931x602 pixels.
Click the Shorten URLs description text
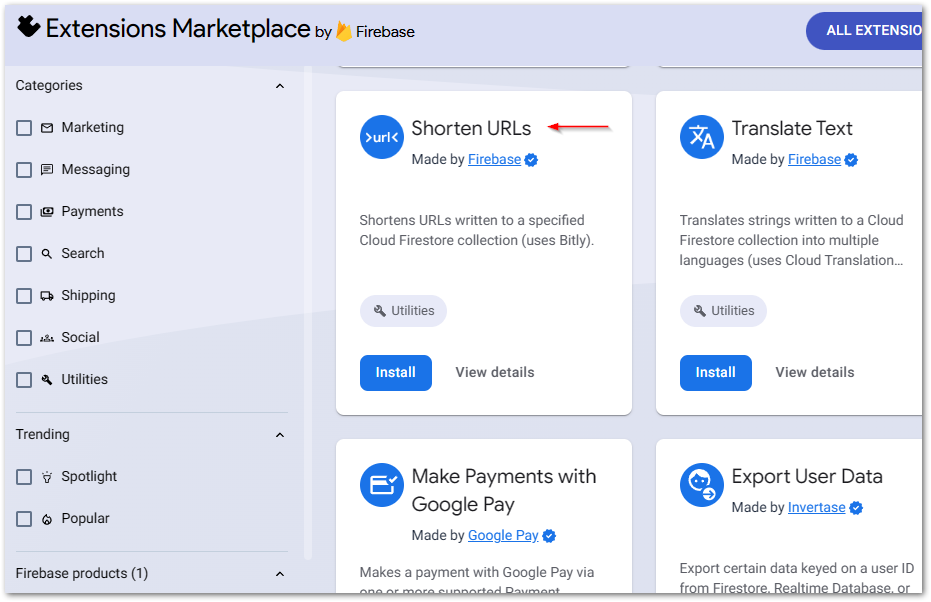click(x=476, y=230)
